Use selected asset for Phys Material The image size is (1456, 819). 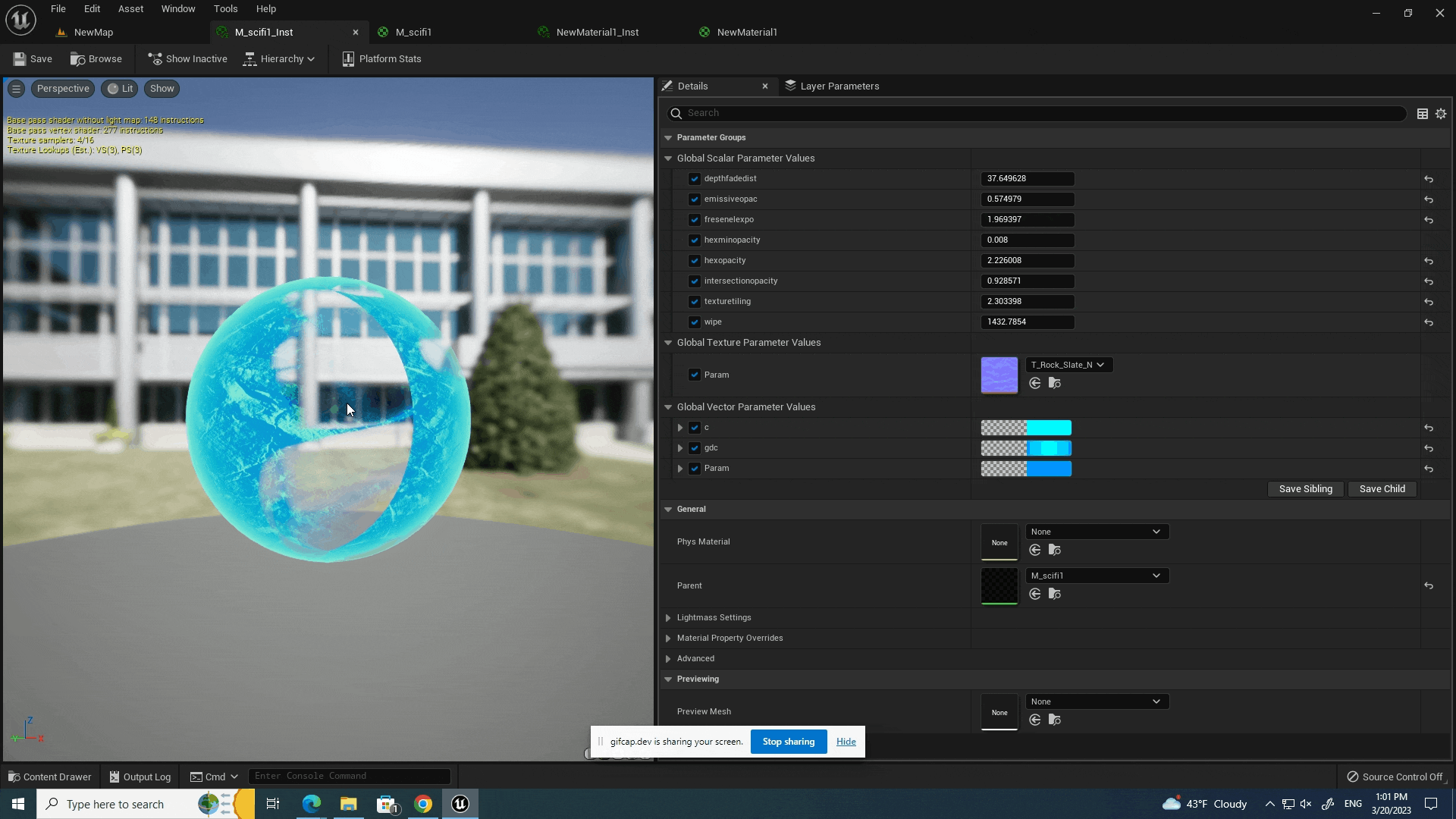click(1035, 550)
